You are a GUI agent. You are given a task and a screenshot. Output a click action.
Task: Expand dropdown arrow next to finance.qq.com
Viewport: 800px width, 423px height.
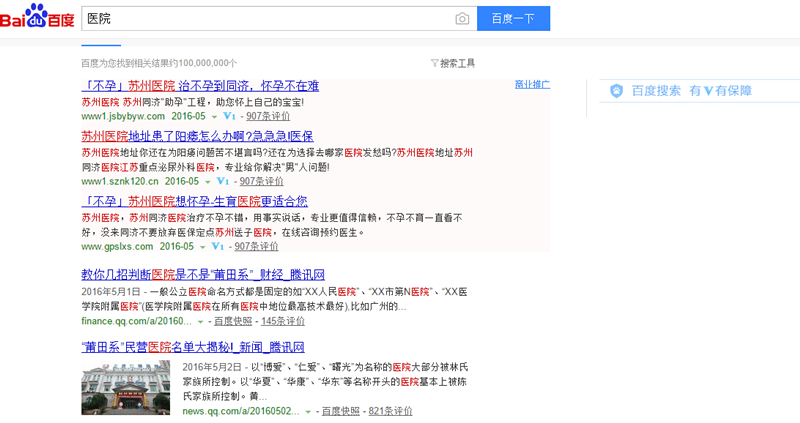click(201, 322)
